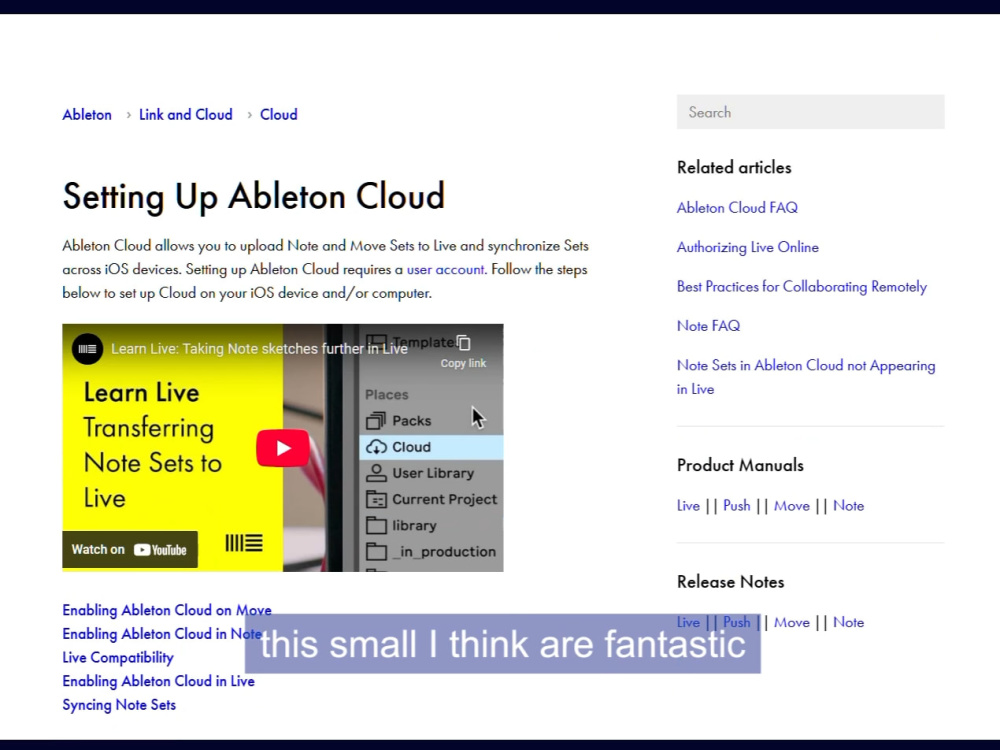This screenshot has height=750, width=1000.
Task: Open Link and Cloud breadcrumb
Action: click(186, 115)
